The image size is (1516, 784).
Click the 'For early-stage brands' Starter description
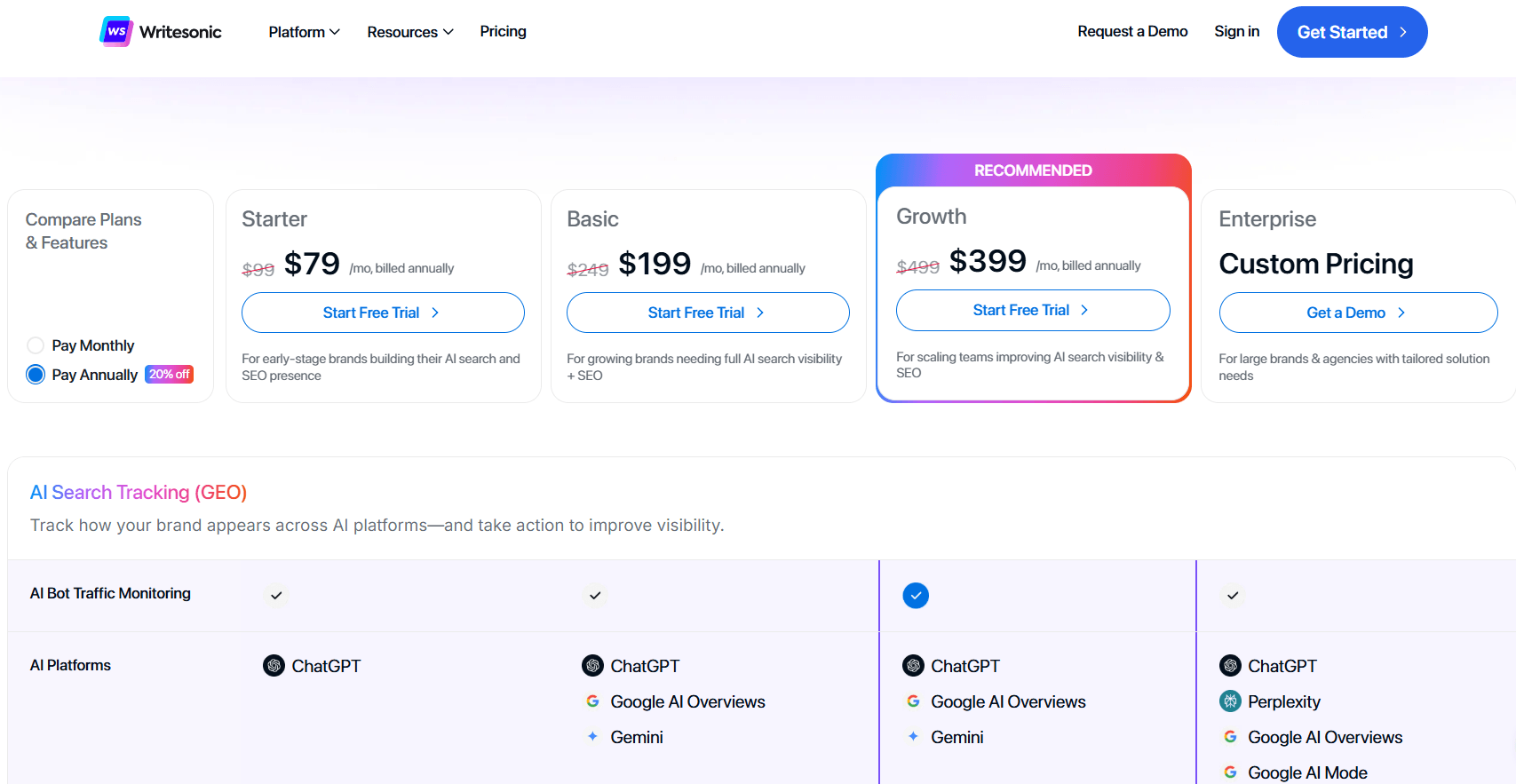[381, 367]
